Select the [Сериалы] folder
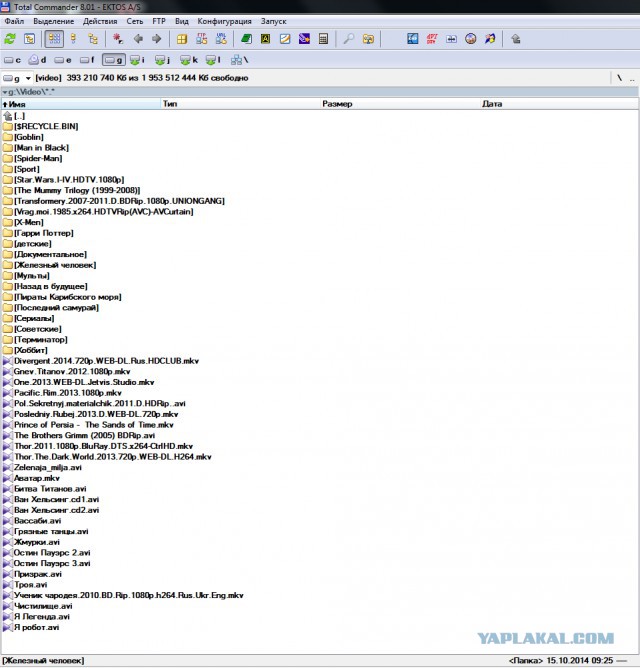The width and height of the screenshot is (640, 668). [x=29, y=318]
